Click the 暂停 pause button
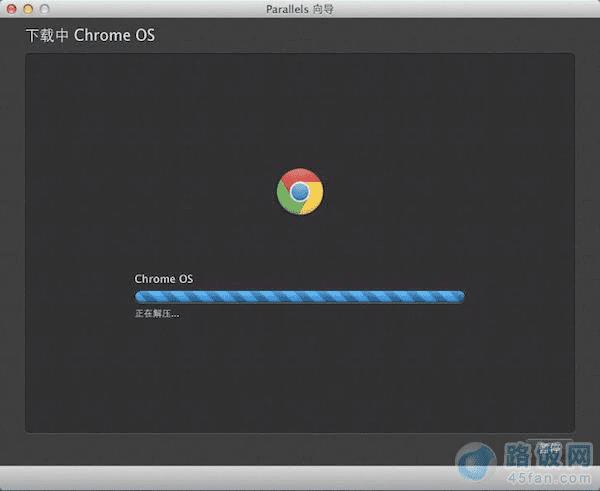 (549, 448)
